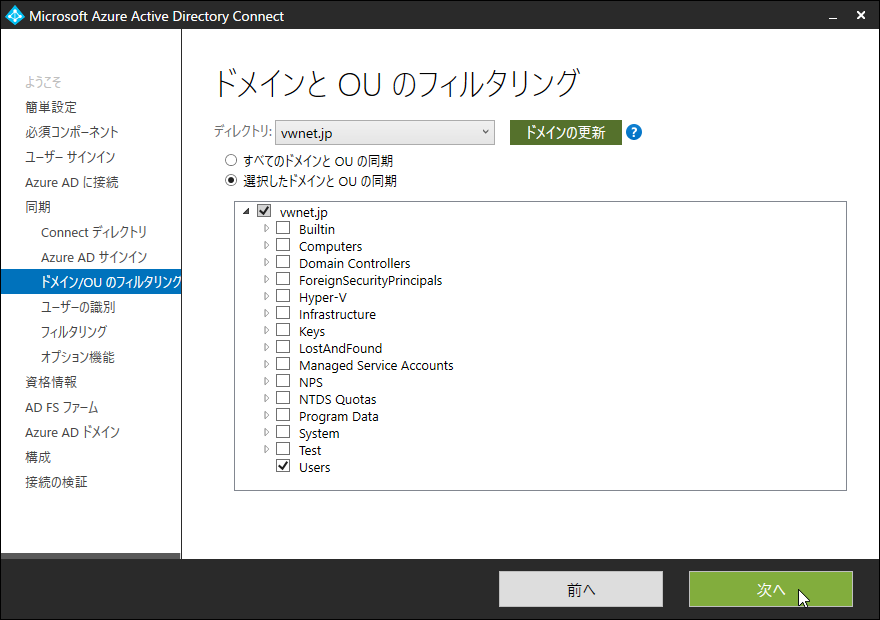Expand the Domain Controllers node
The image size is (880, 620).
coord(267,262)
